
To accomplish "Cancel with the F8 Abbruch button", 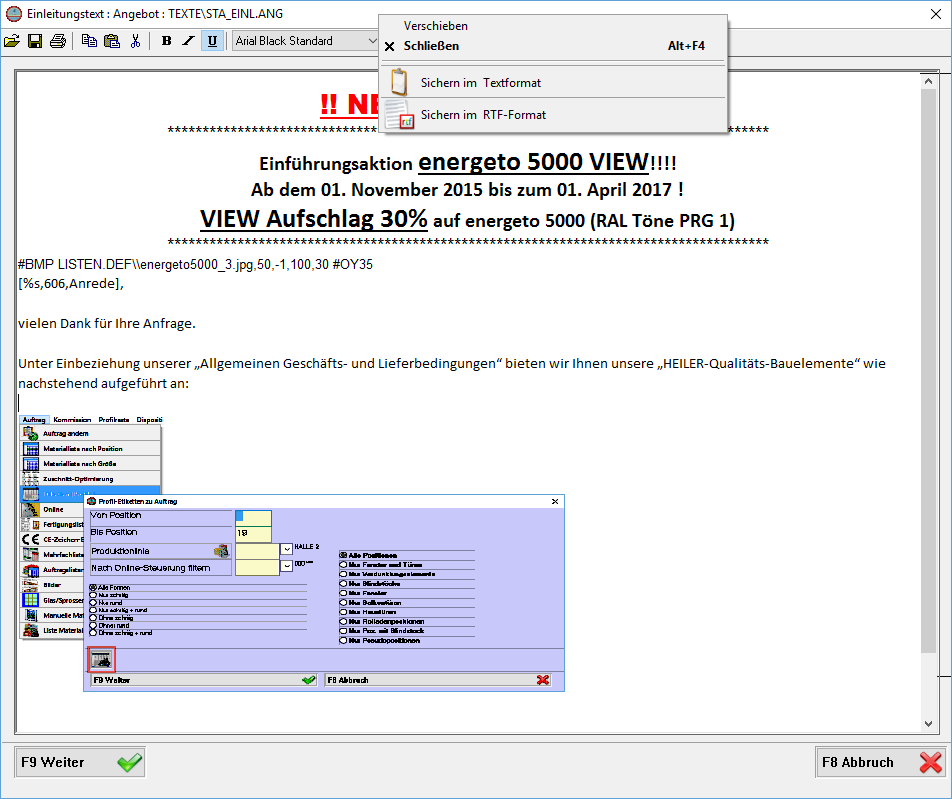I will click(880, 763).
